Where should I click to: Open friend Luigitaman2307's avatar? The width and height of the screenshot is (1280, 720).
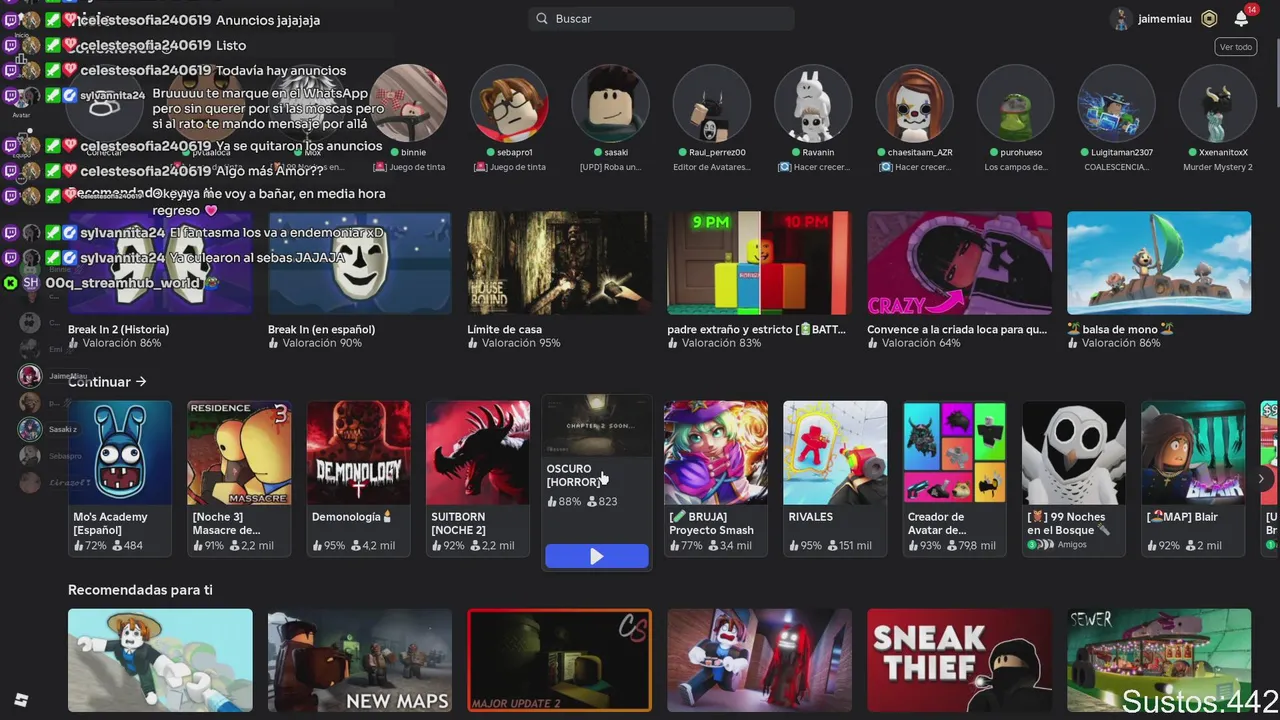click(x=1116, y=103)
